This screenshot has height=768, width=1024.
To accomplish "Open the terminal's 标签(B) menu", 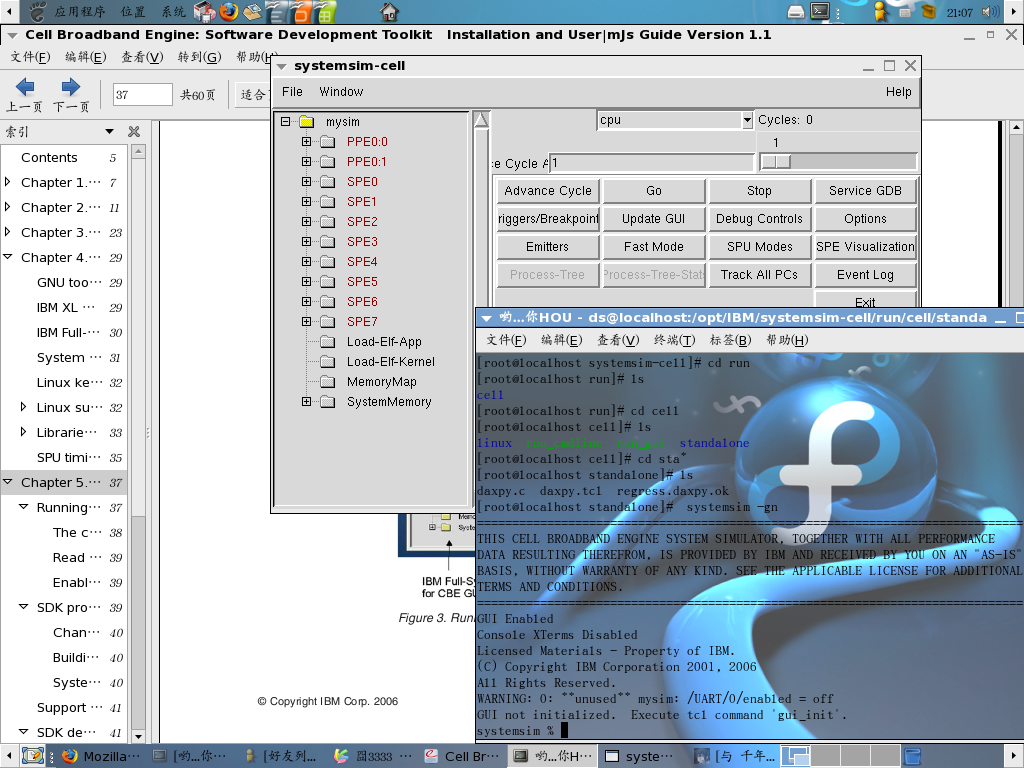I will point(730,340).
